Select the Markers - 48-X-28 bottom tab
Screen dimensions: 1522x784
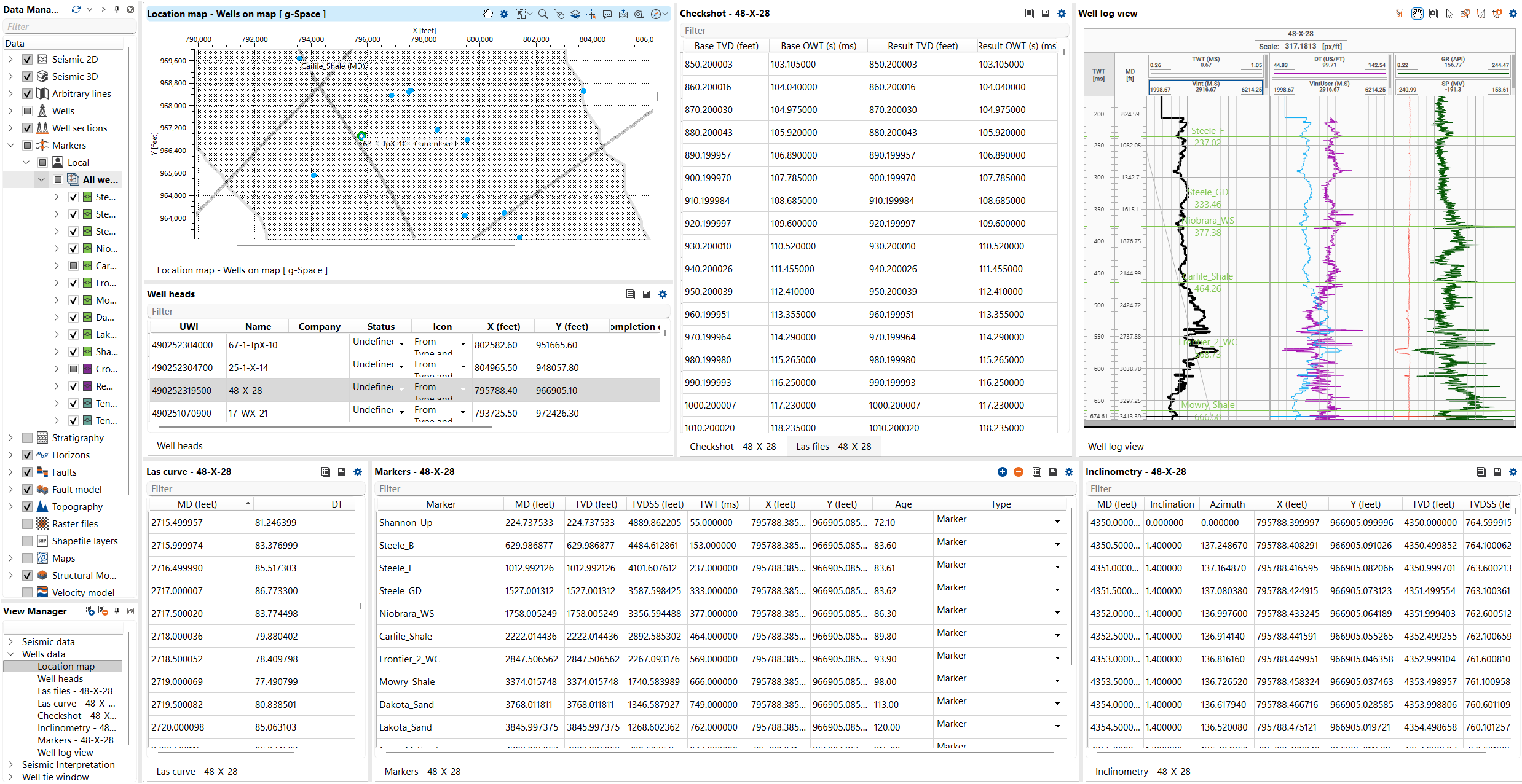tap(422, 772)
